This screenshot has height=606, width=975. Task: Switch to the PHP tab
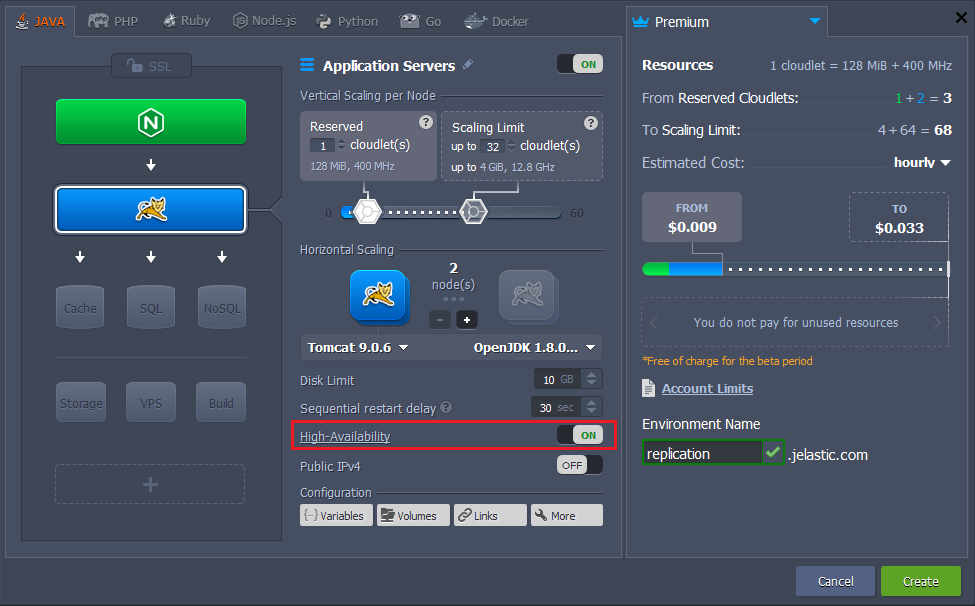click(x=113, y=21)
